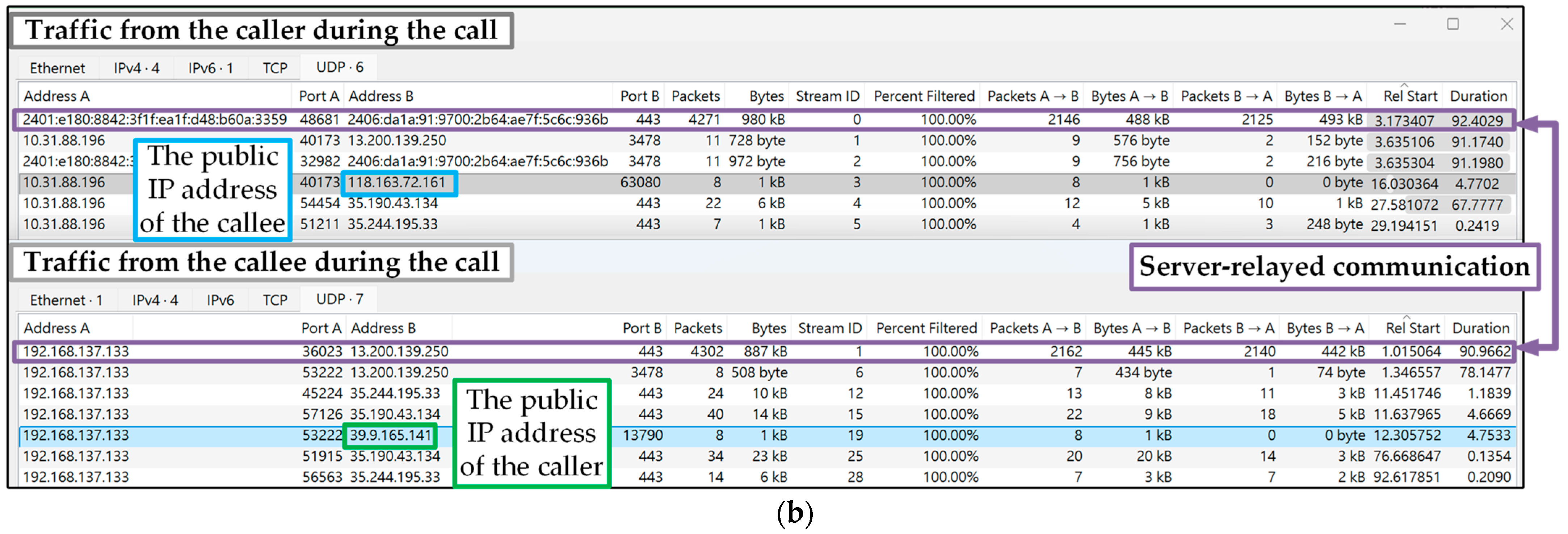Viewport: 1568px width, 534px height.
Task: Open the Ethernet · 1 tab in callee panel
Action: 66,300
